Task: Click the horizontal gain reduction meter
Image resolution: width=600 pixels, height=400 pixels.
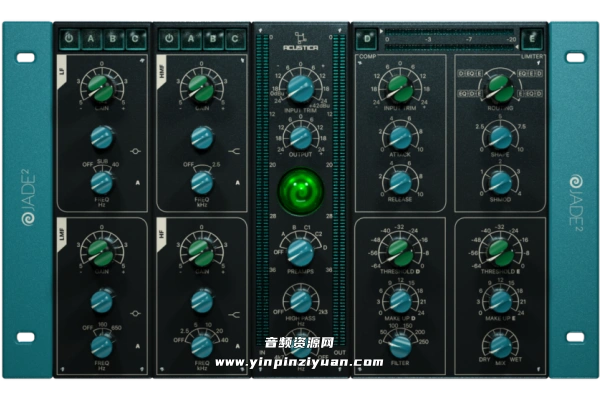Action: (450, 39)
